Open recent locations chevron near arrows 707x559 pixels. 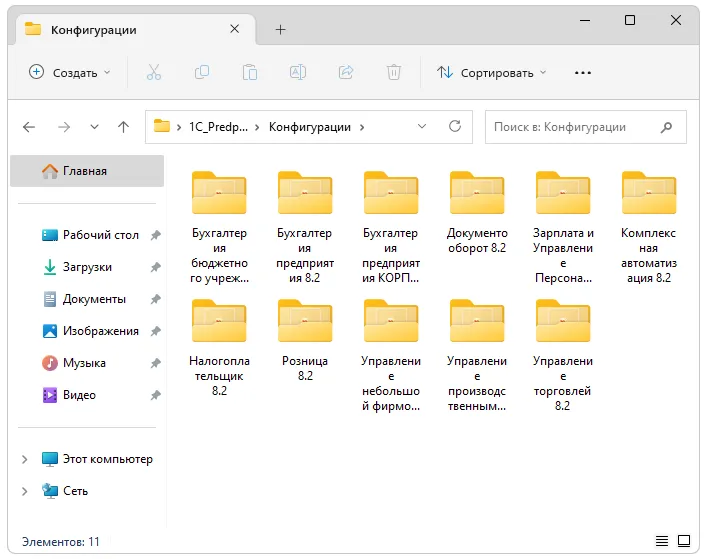[94, 127]
